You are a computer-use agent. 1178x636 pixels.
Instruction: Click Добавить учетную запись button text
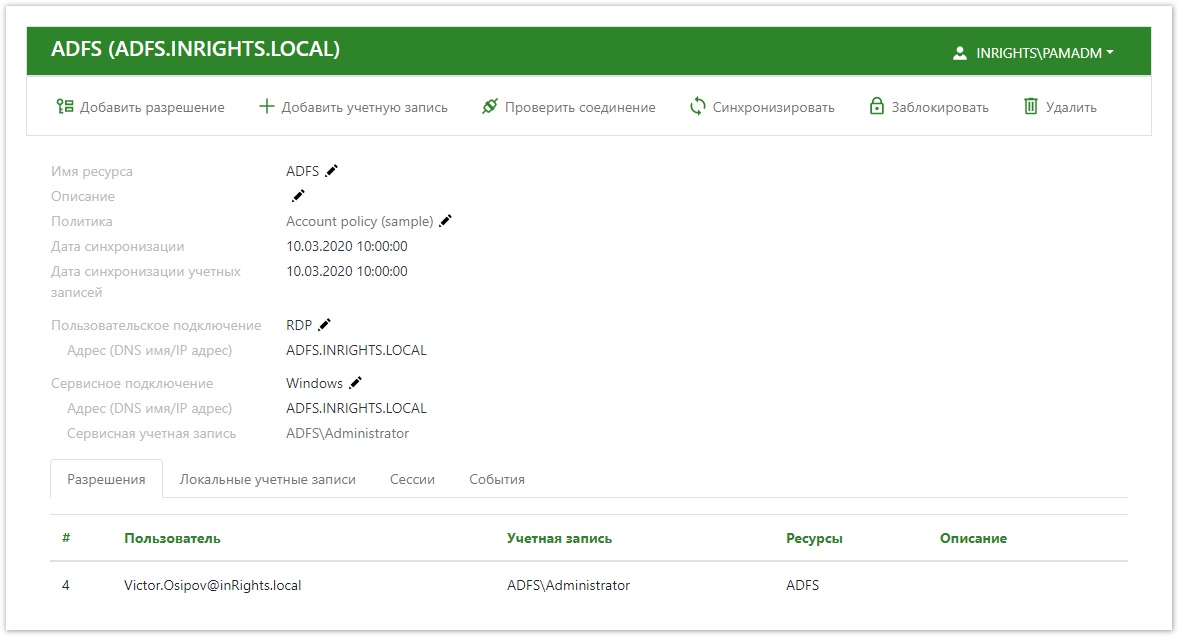pyautogui.click(x=364, y=107)
